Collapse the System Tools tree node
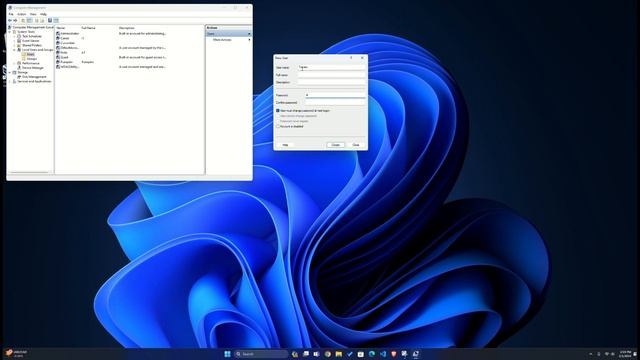The width and height of the screenshot is (640, 360). tap(10, 32)
